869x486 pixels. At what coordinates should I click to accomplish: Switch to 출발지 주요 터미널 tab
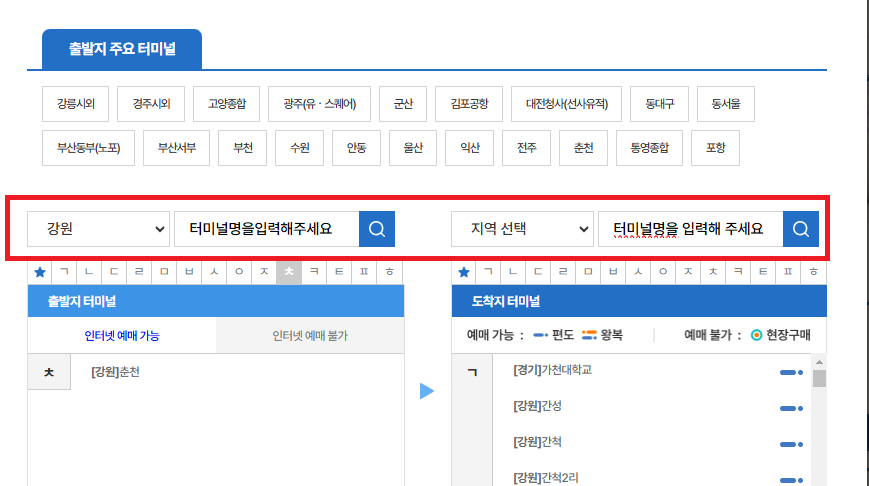[x=122, y=49]
